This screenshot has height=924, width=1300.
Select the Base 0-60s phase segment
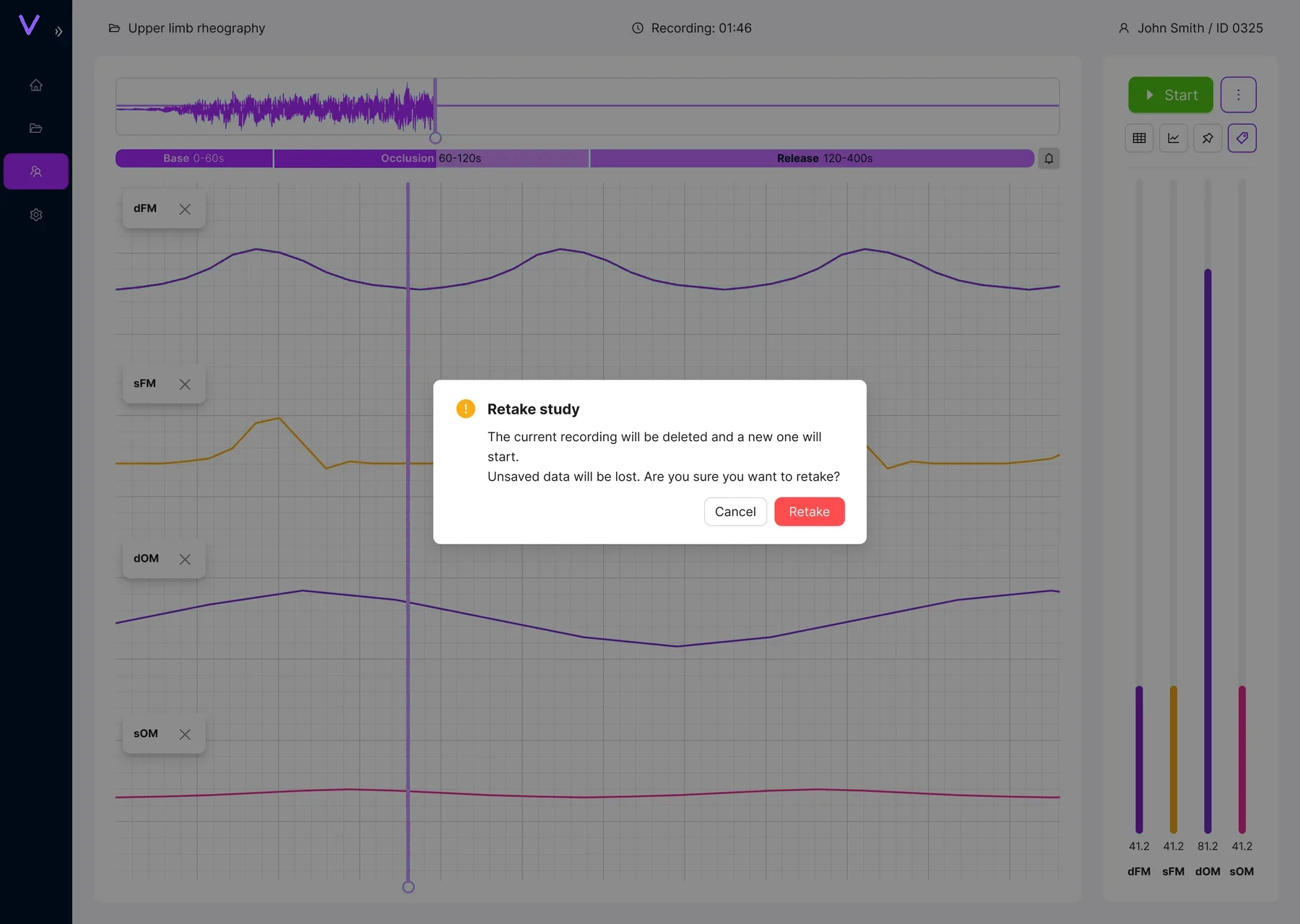(x=194, y=158)
